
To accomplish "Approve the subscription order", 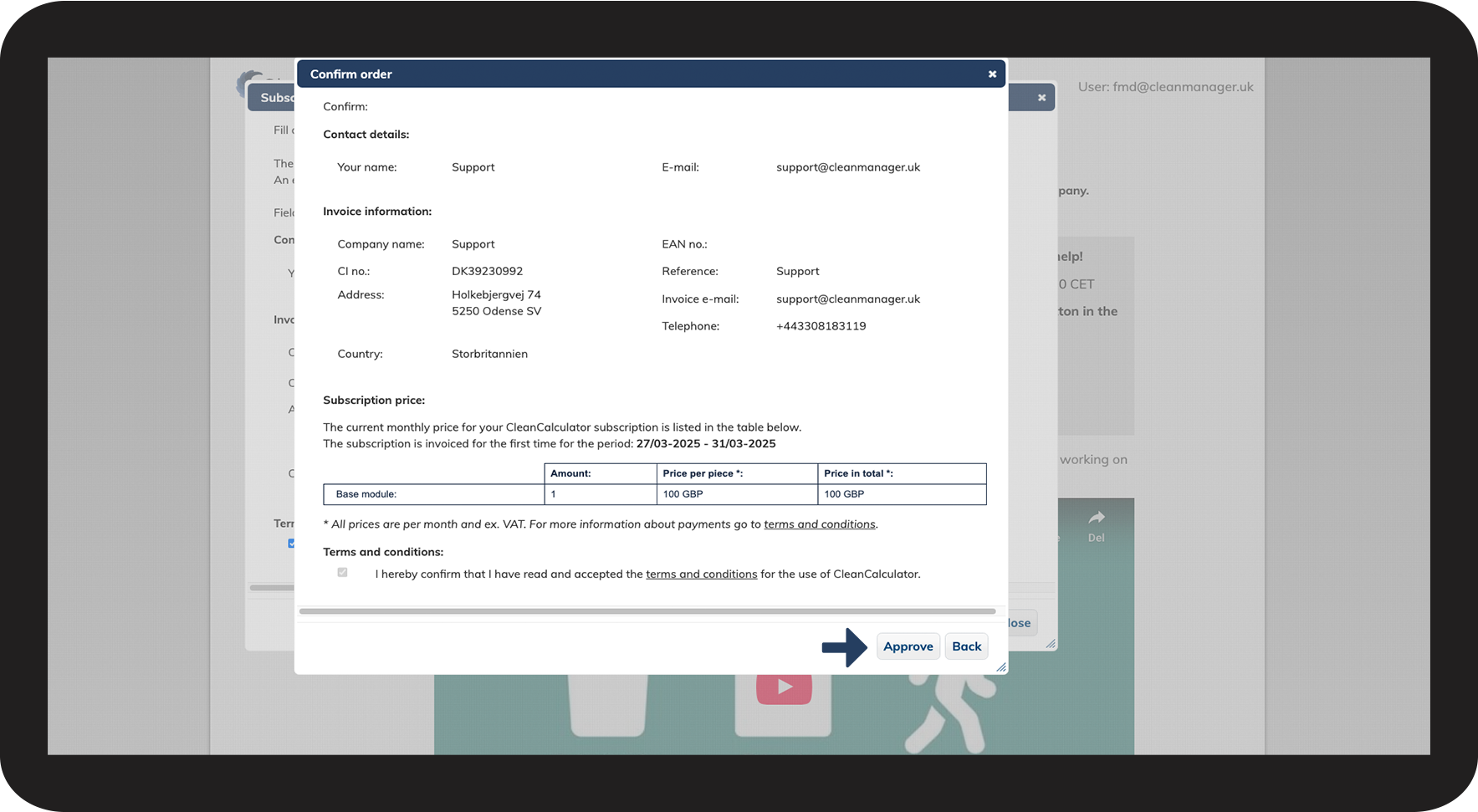I will point(908,646).
